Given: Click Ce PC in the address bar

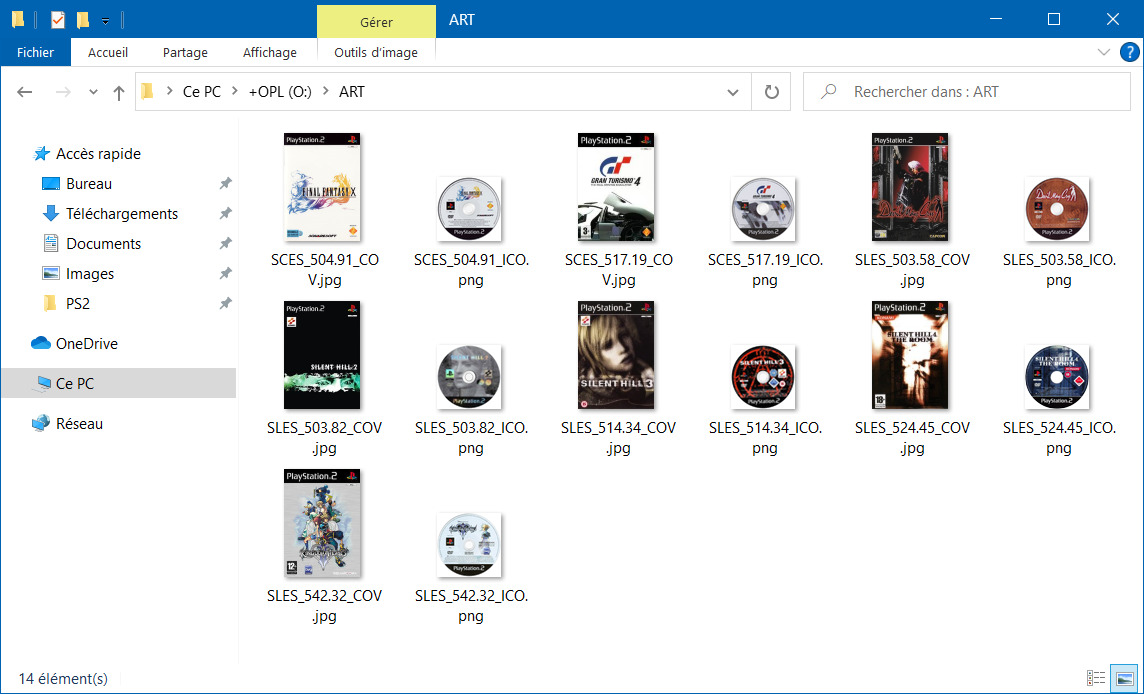Looking at the screenshot, I should click(x=201, y=92).
